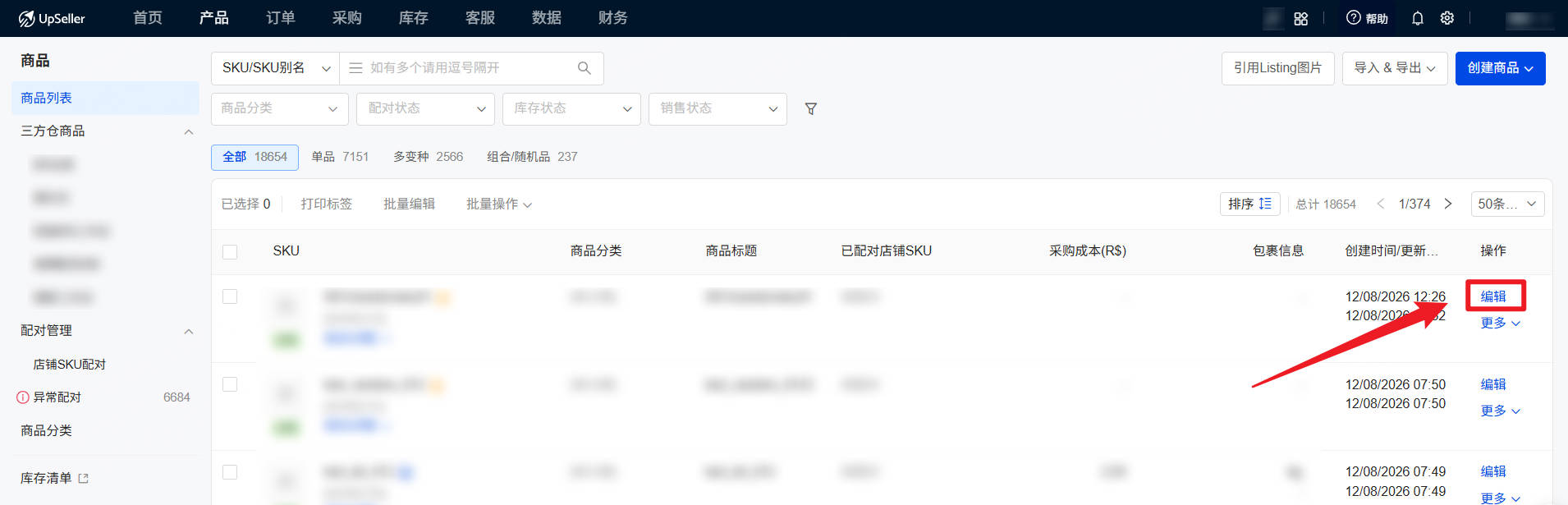
Task: Click the 批量编辑 button
Action: pyautogui.click(x=409, y=204)
